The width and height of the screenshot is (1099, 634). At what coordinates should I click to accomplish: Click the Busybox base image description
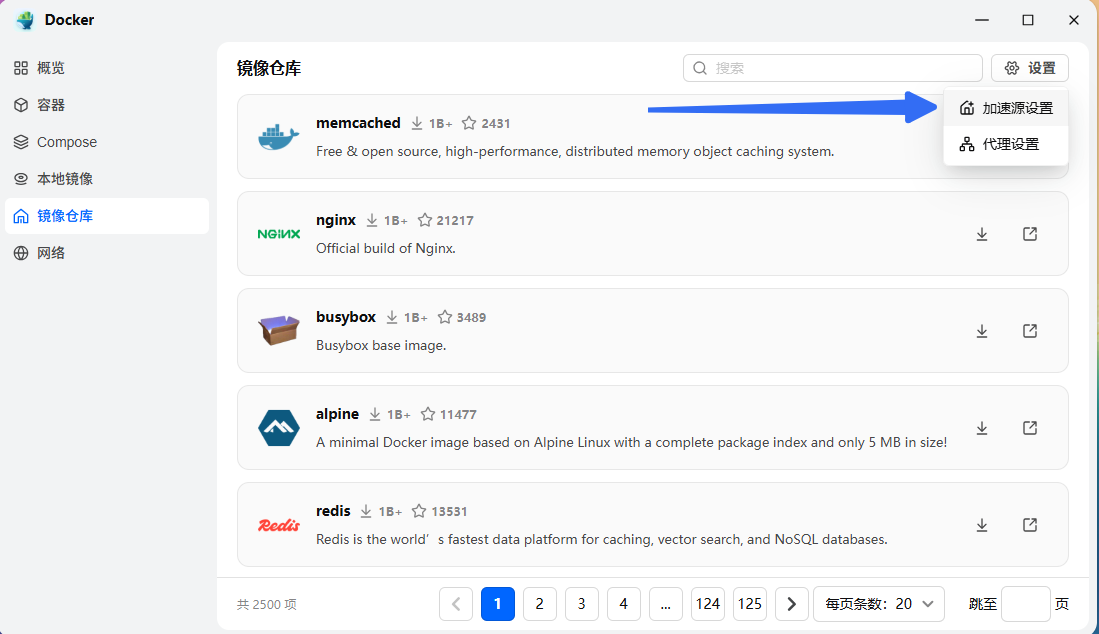coord(381,345)
